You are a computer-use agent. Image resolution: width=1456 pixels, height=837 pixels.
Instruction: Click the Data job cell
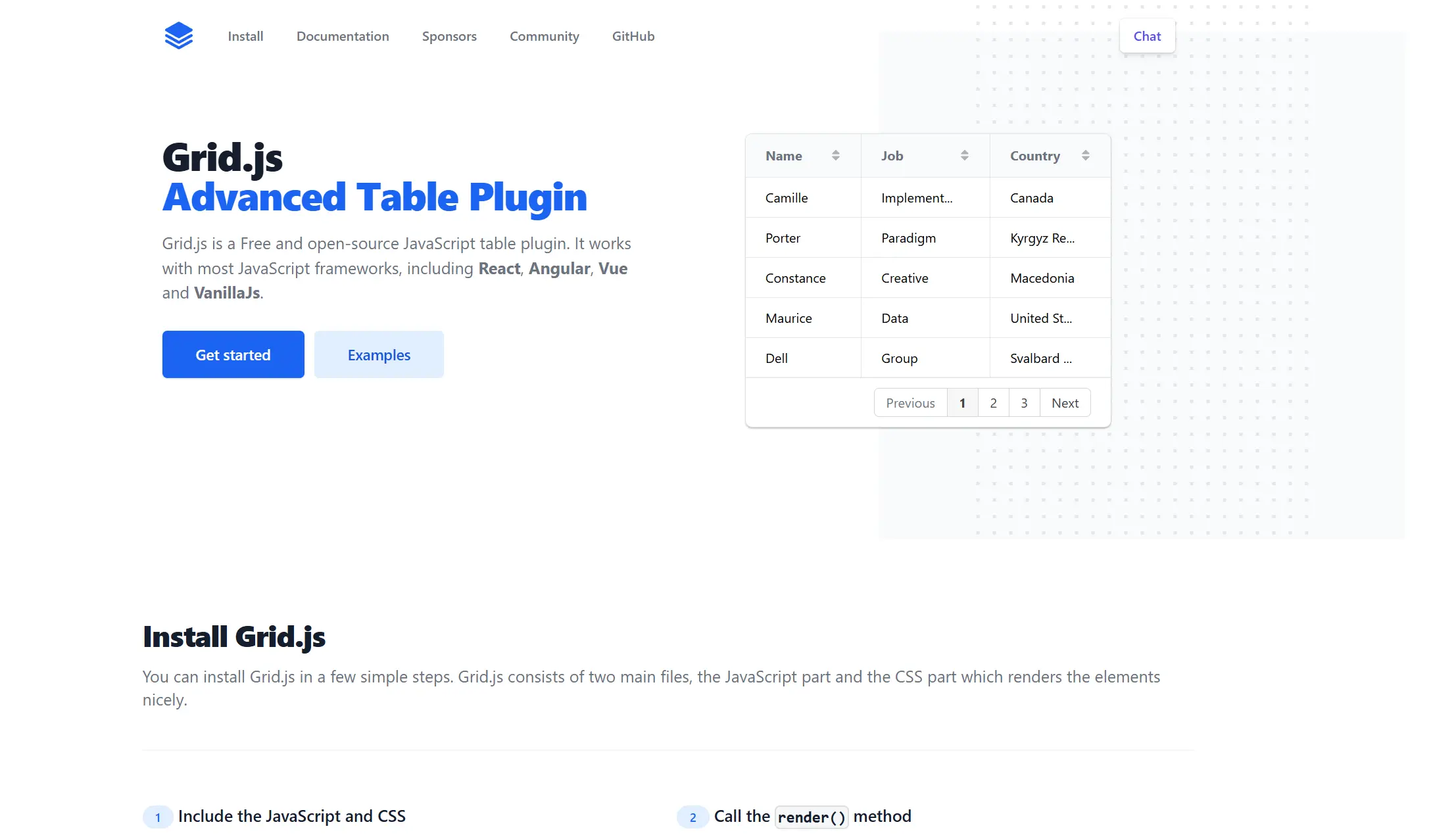click(925, 318)
